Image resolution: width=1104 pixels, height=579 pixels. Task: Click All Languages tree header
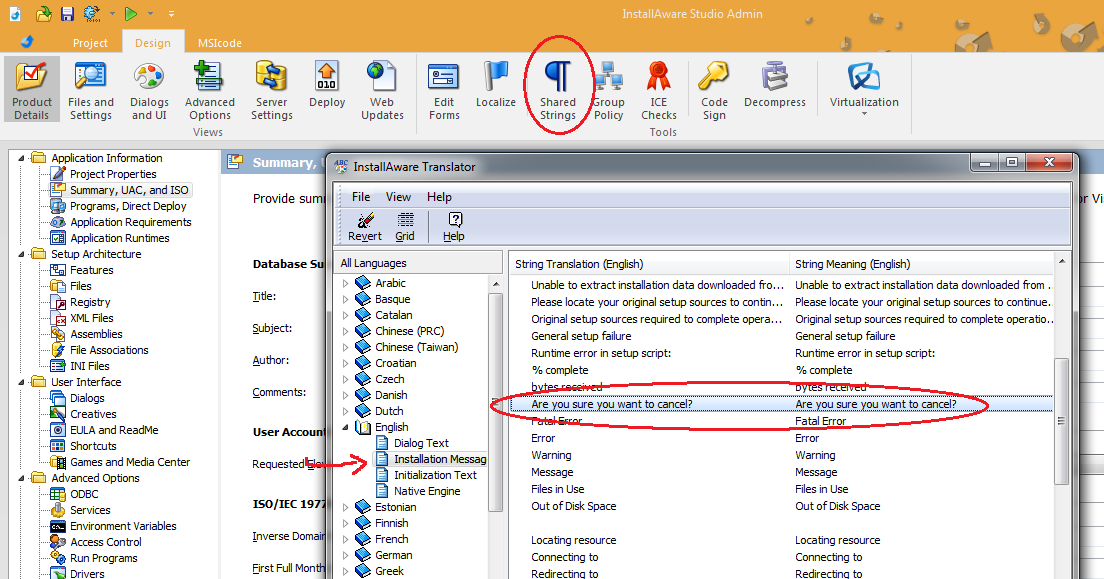(418, 263)
